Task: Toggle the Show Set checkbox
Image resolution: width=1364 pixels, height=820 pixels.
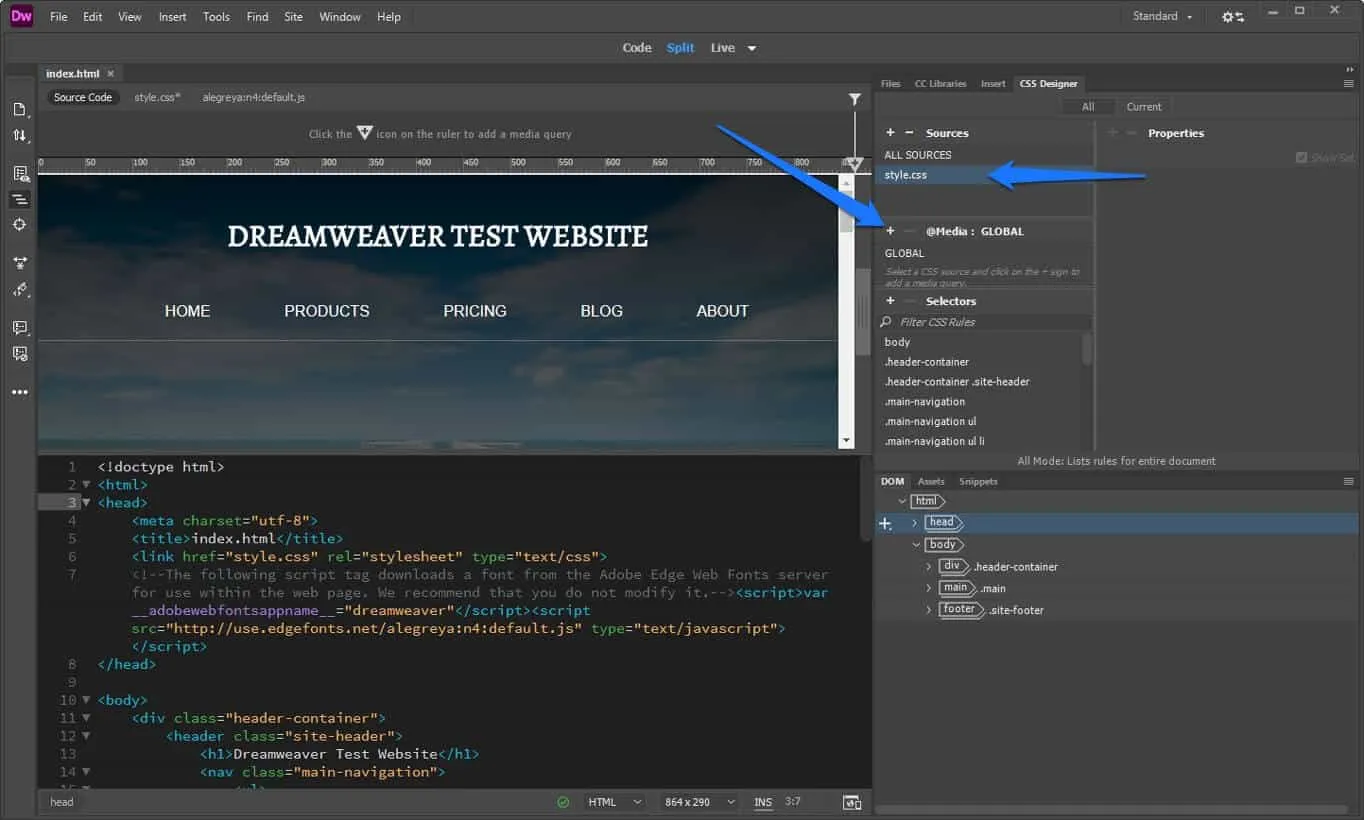Action: pos(1301,158)
